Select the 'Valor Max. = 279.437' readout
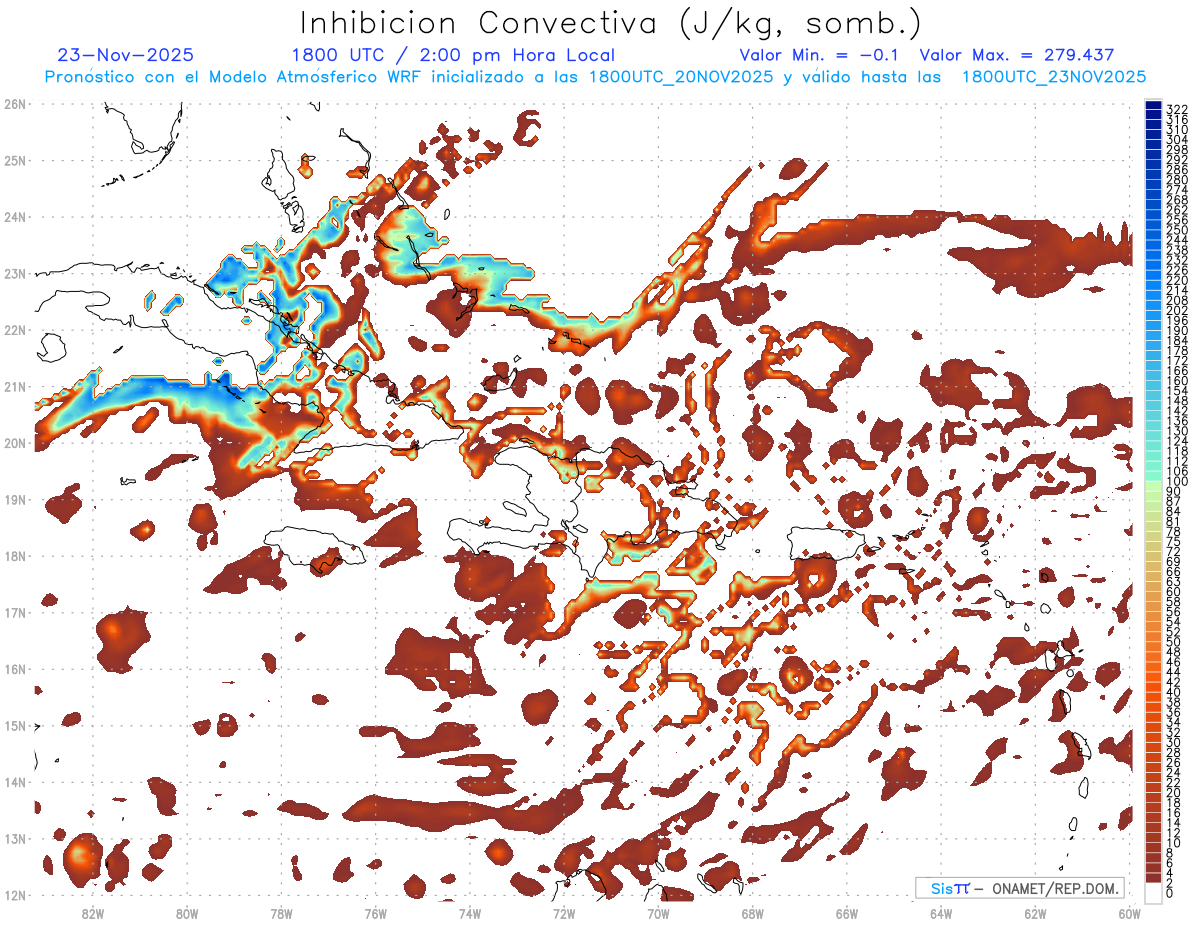The width and height of the screenshot is (1200, 927). coord(1017,55)
